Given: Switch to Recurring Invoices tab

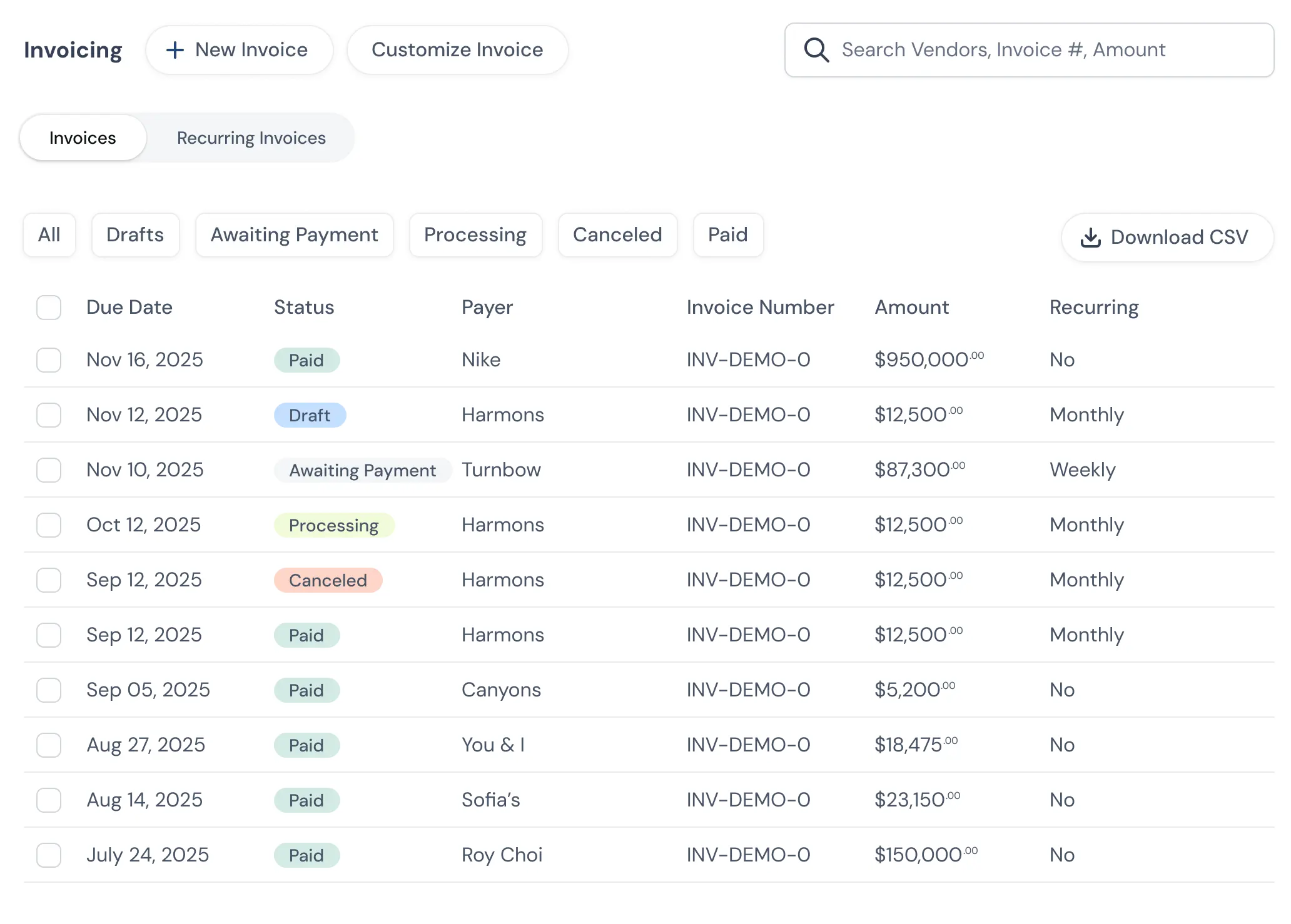Looking at the screenshot, I should click(251, 138).
